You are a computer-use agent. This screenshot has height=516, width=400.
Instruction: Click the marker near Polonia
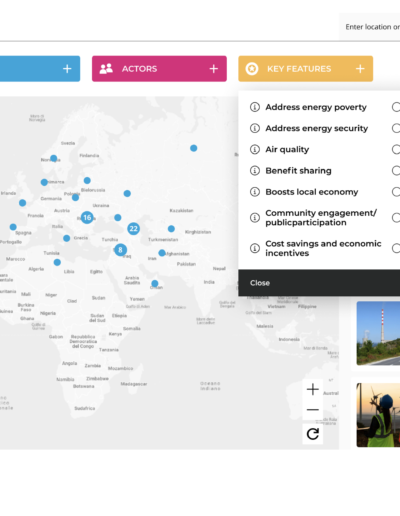[75, 197]
